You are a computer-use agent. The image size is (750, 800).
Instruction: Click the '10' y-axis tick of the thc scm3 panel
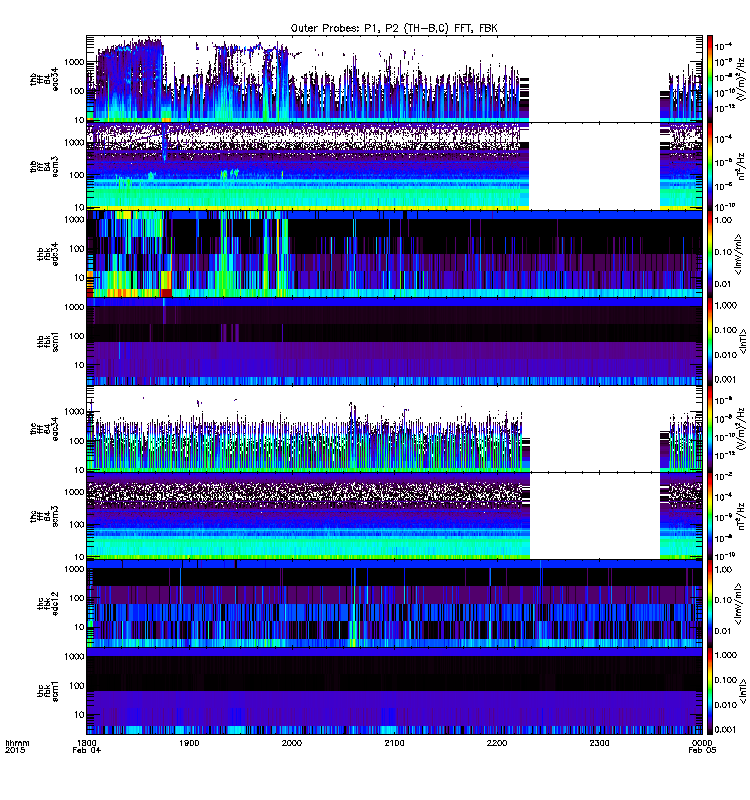(x=79, y=557)
